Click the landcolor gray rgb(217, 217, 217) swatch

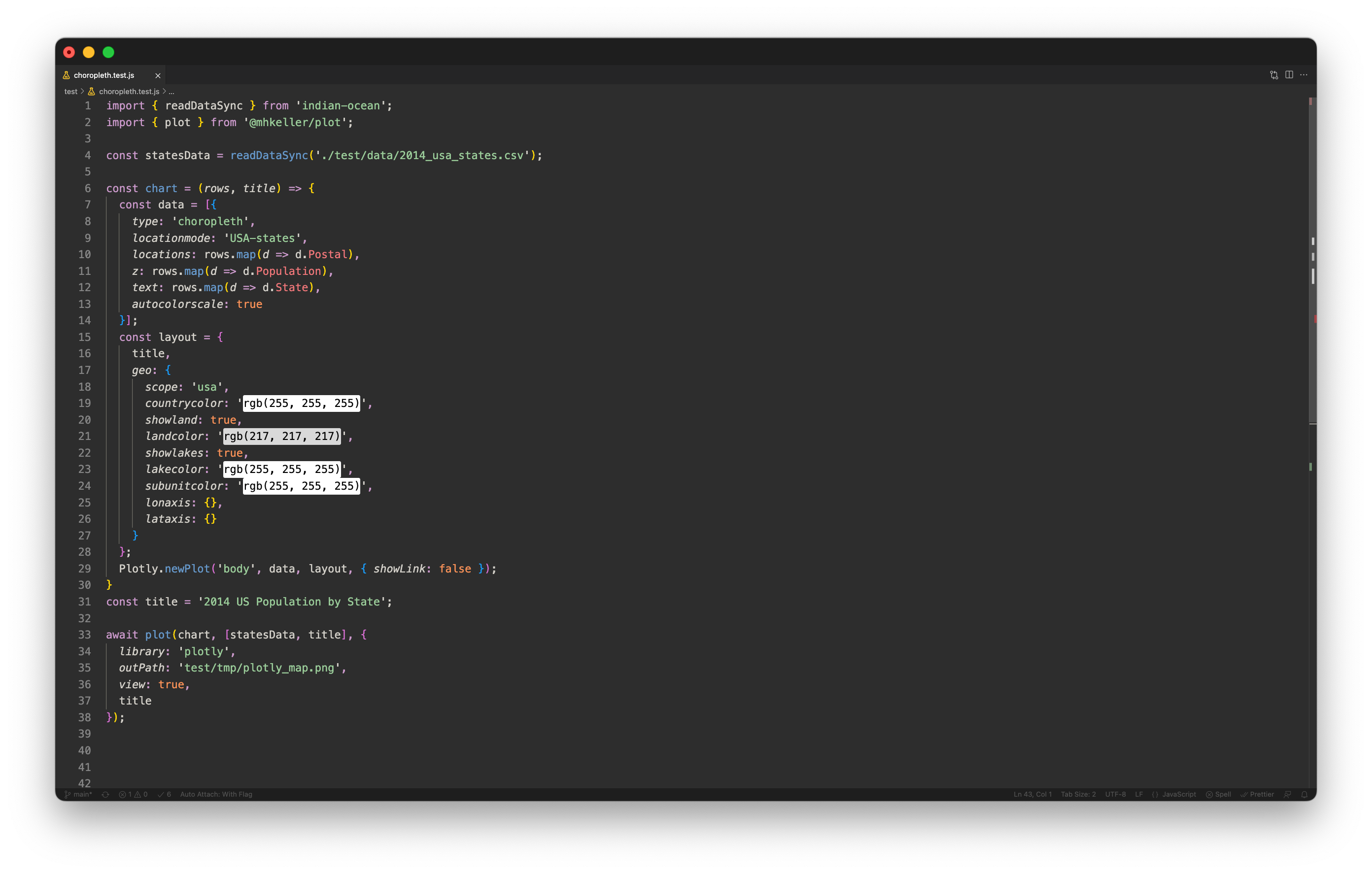282,437
